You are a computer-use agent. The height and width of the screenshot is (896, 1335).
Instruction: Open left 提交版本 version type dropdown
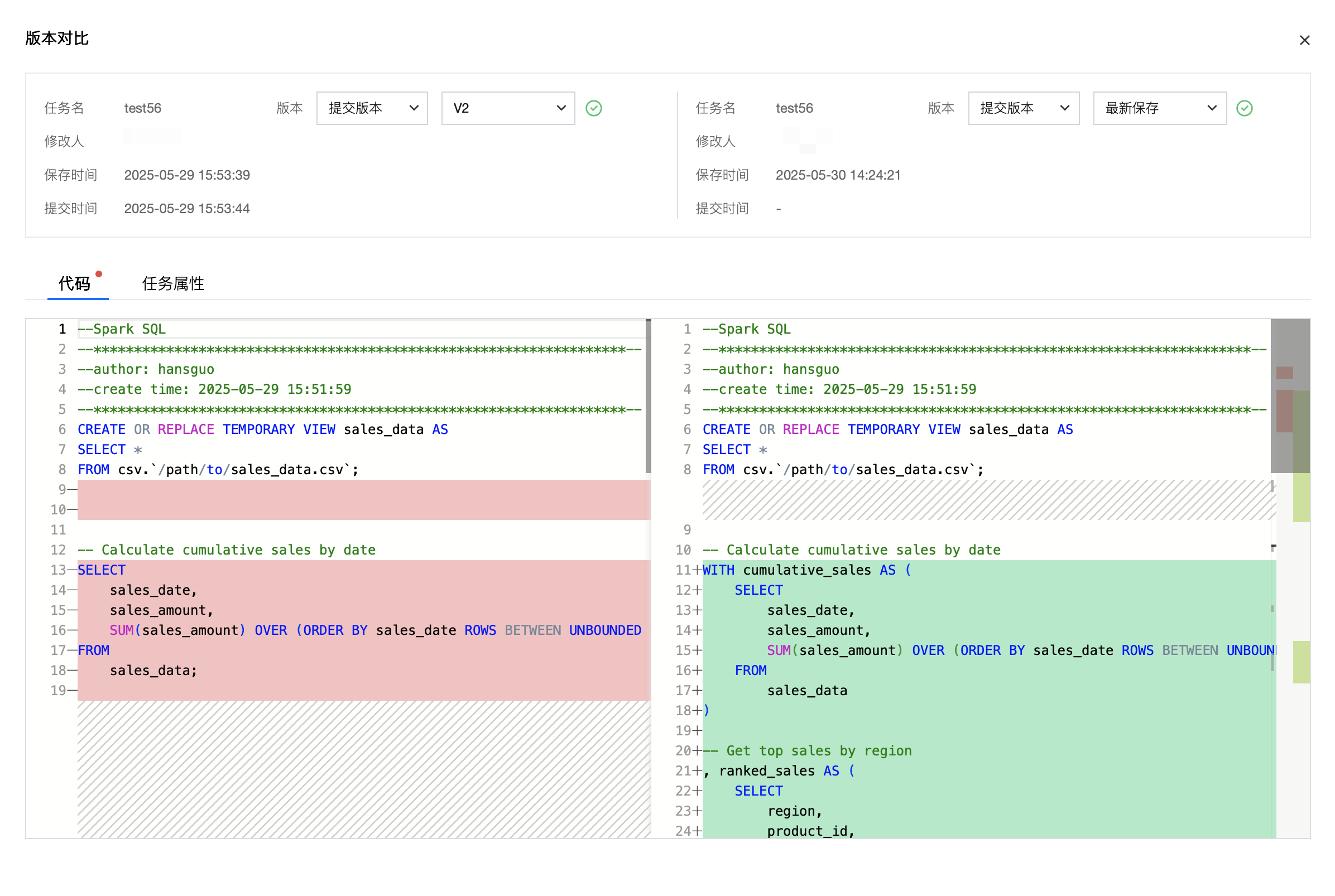pyautogui.click(x=372, y=108)
